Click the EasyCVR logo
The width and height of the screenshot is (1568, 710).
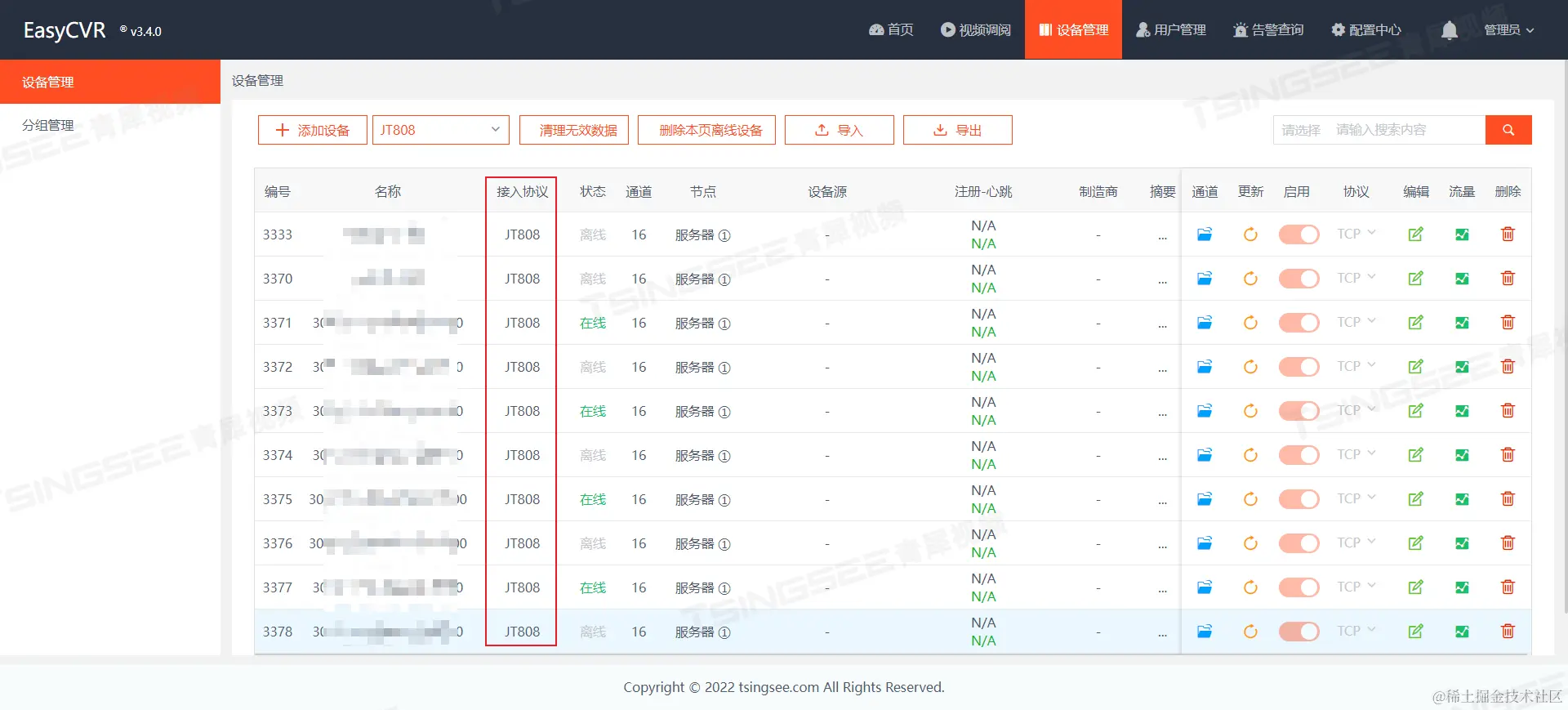point(65,30)
